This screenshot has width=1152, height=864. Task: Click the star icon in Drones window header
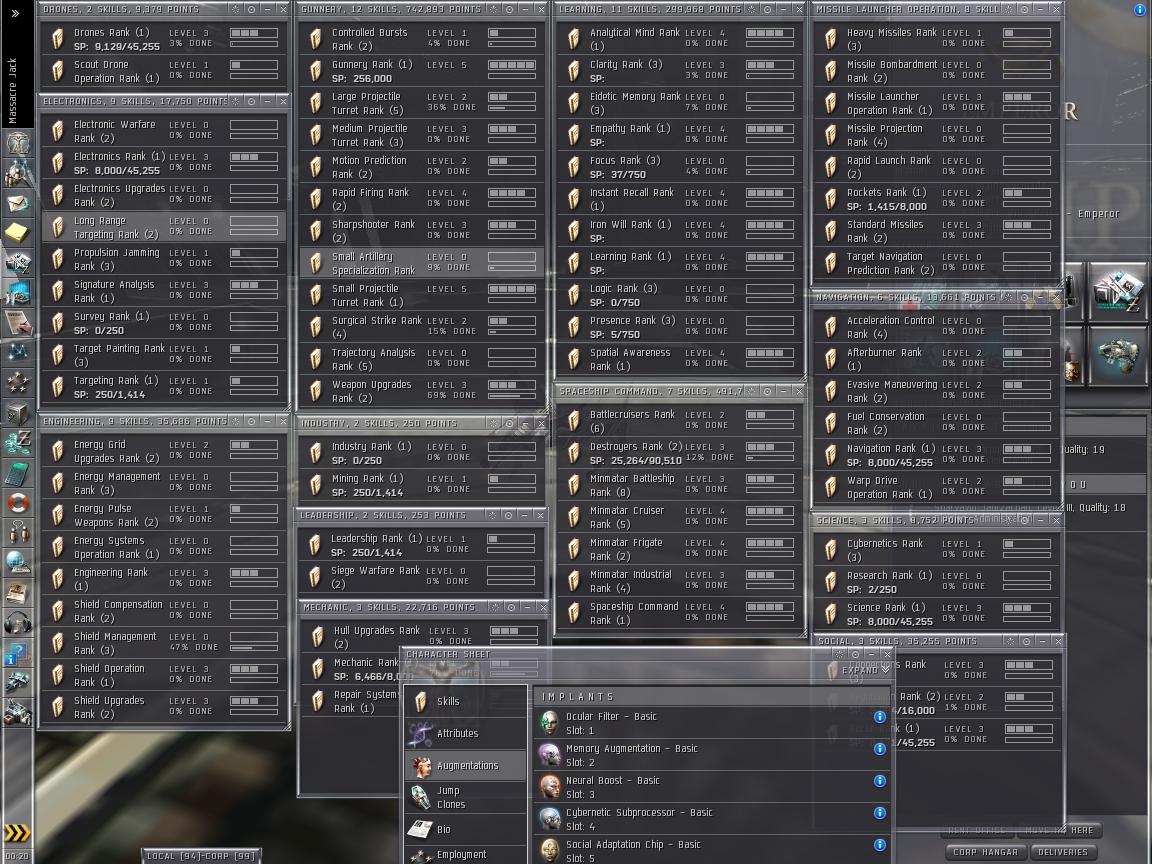click(235, 10)
